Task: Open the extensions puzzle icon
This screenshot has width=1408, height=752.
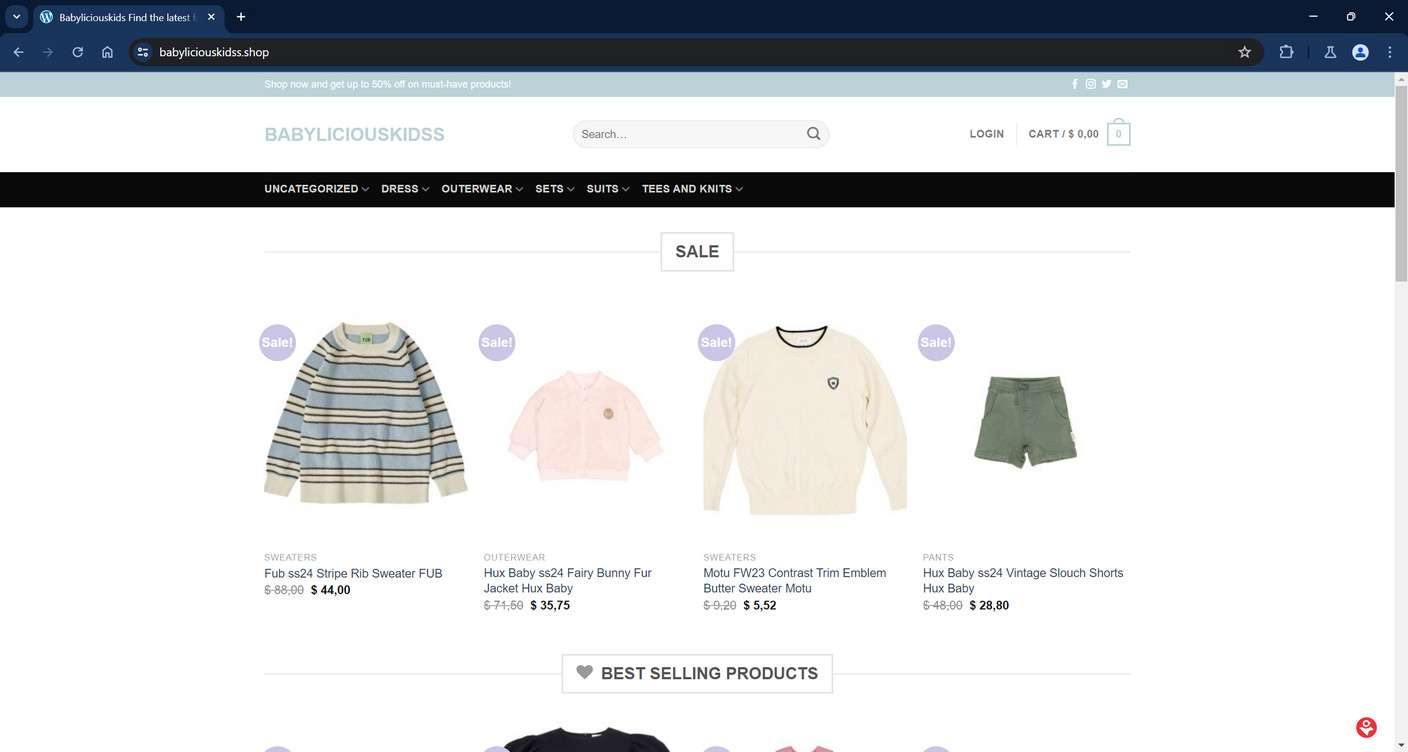Action: pyautogui.click(x=1286, y=52)
